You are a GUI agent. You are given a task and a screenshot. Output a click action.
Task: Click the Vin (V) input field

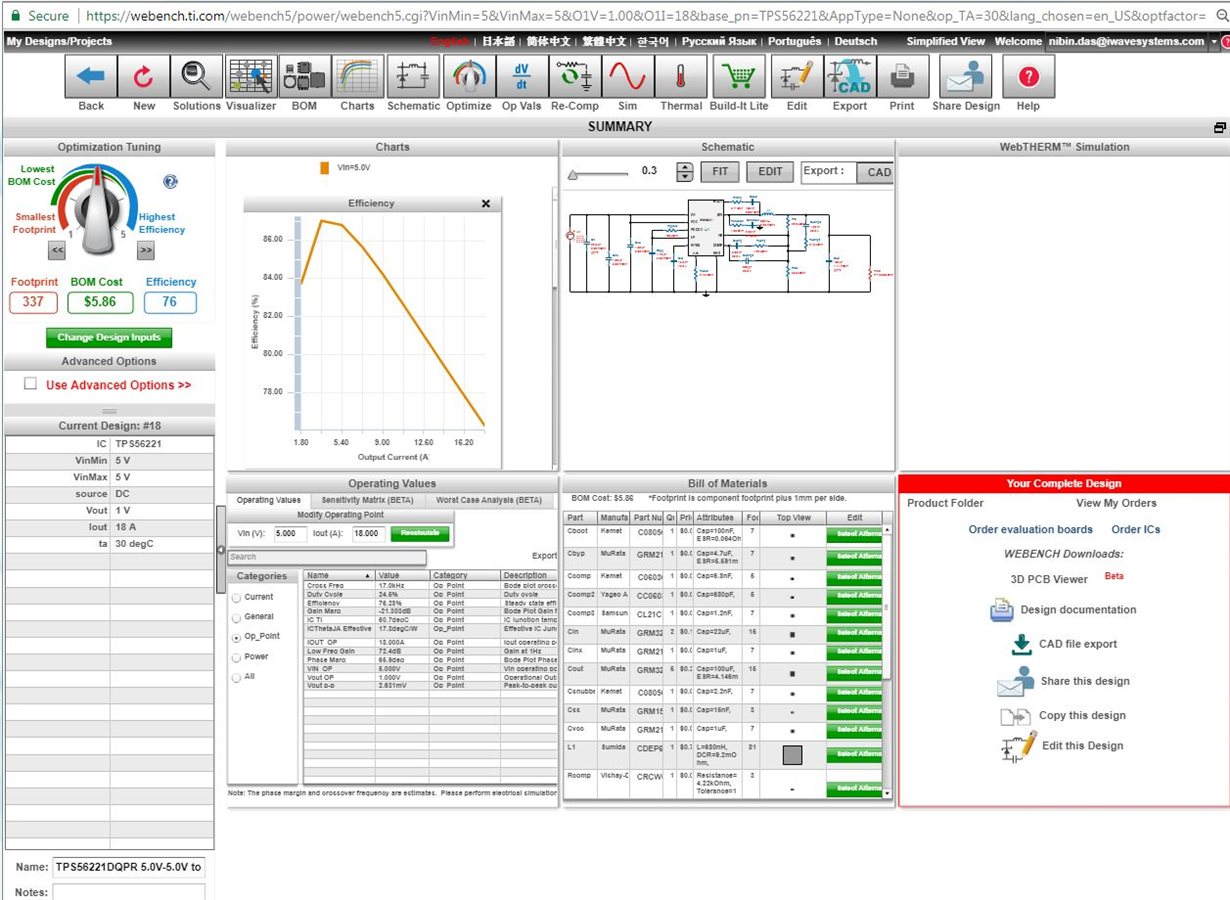[x=289, y=534]
